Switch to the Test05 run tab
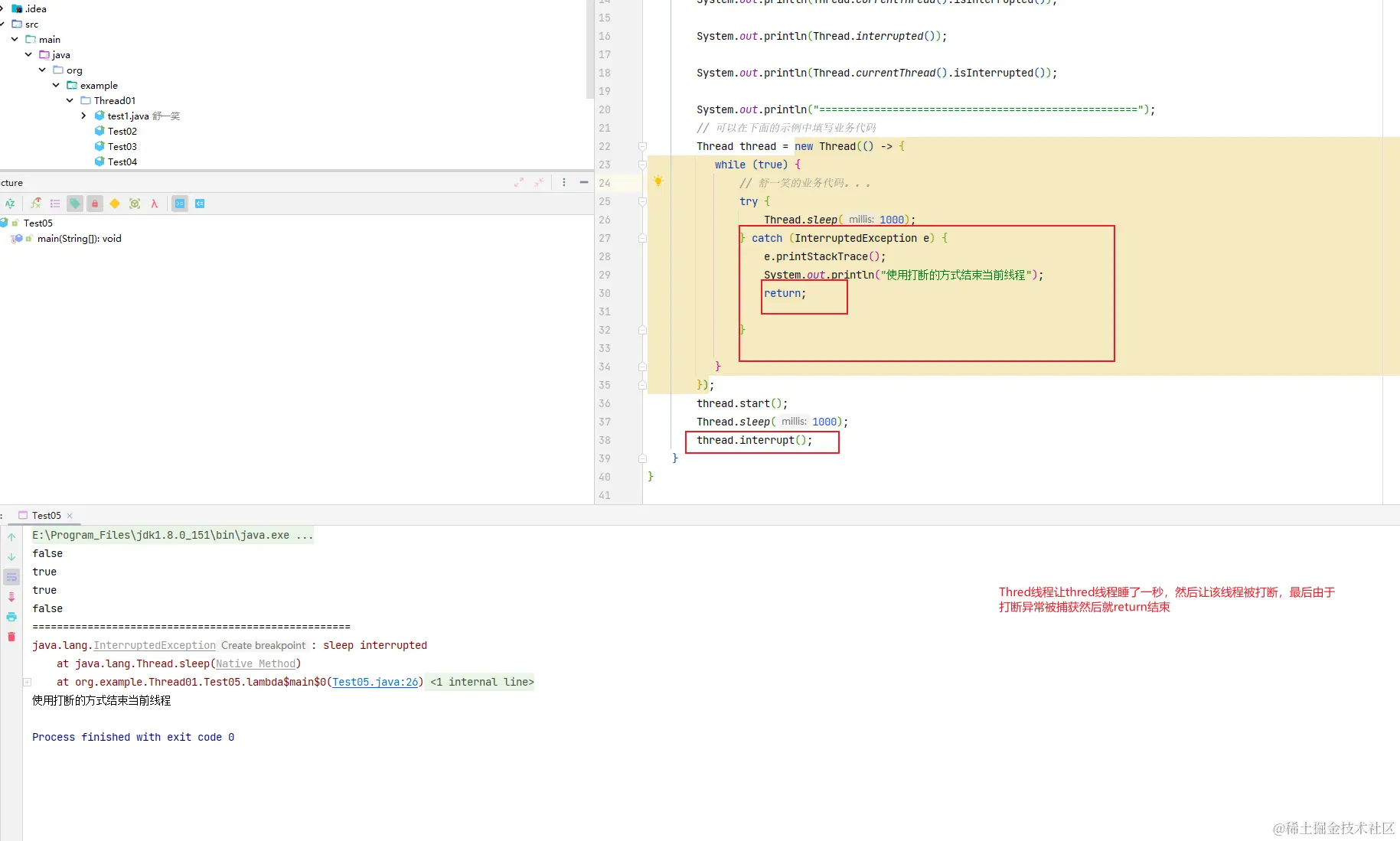Image resolution: width=1400 pixels, height=841 pixels. tap(46, 516)
